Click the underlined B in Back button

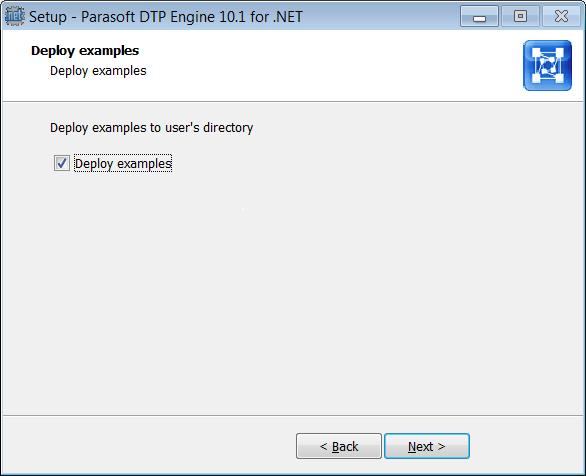point(336,446)
